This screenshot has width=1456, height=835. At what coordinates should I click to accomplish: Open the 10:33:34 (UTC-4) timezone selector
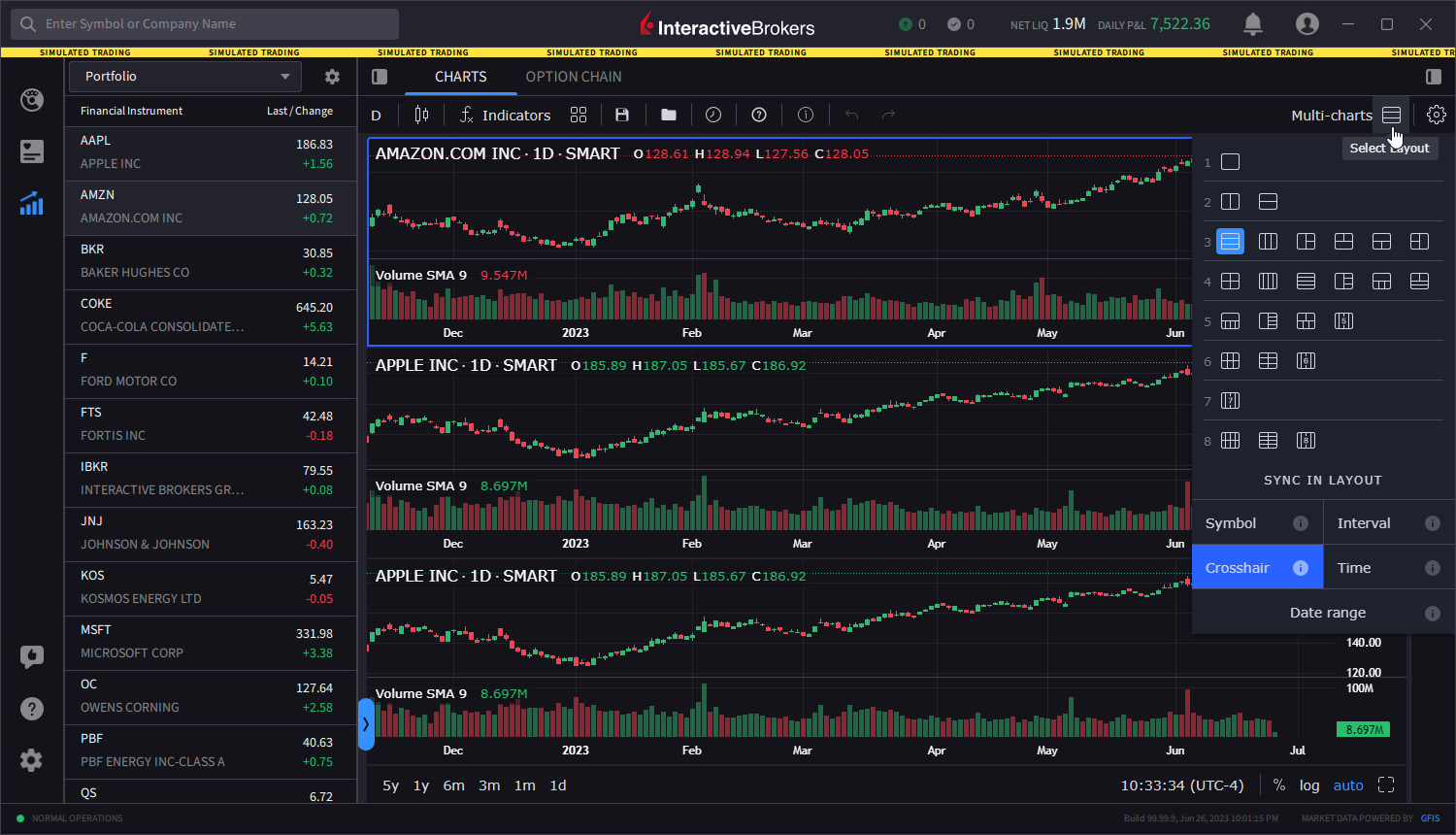tap(1182, 785)
